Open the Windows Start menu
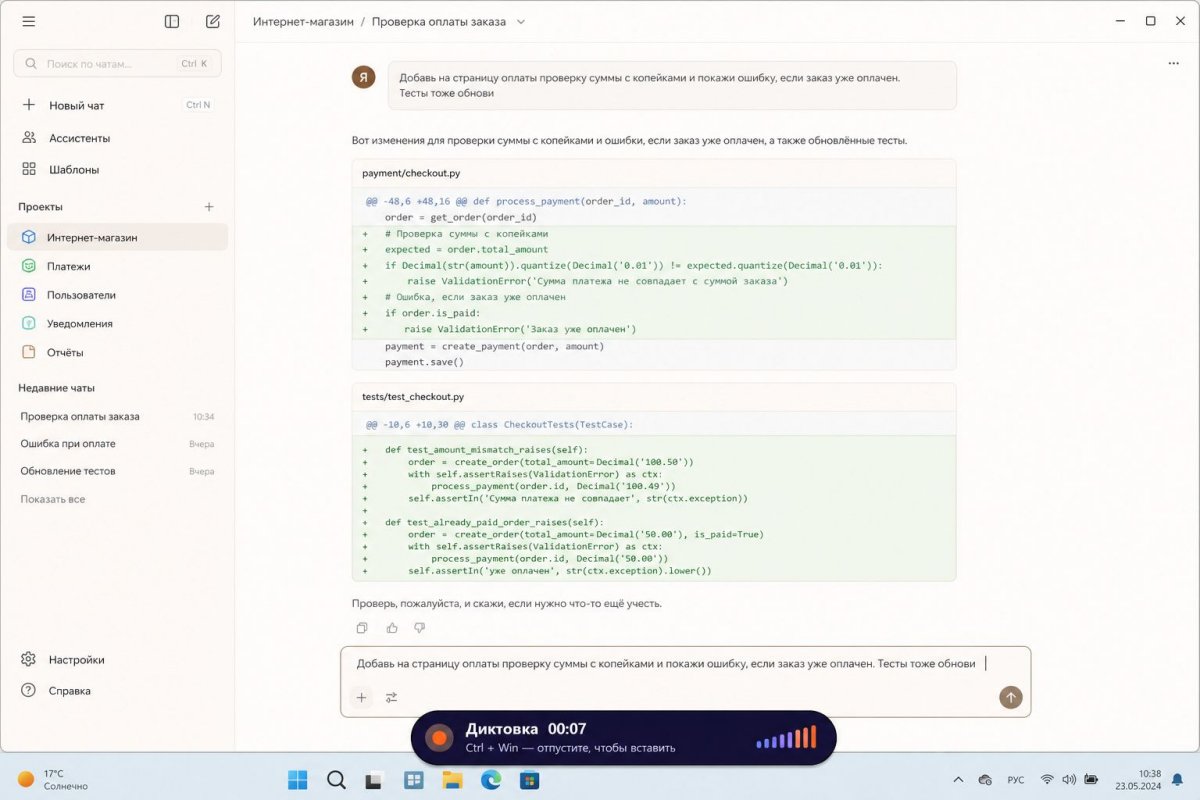Image resolution: width=1200 pixels, height=800 pixels. click(x=298, y=779)
